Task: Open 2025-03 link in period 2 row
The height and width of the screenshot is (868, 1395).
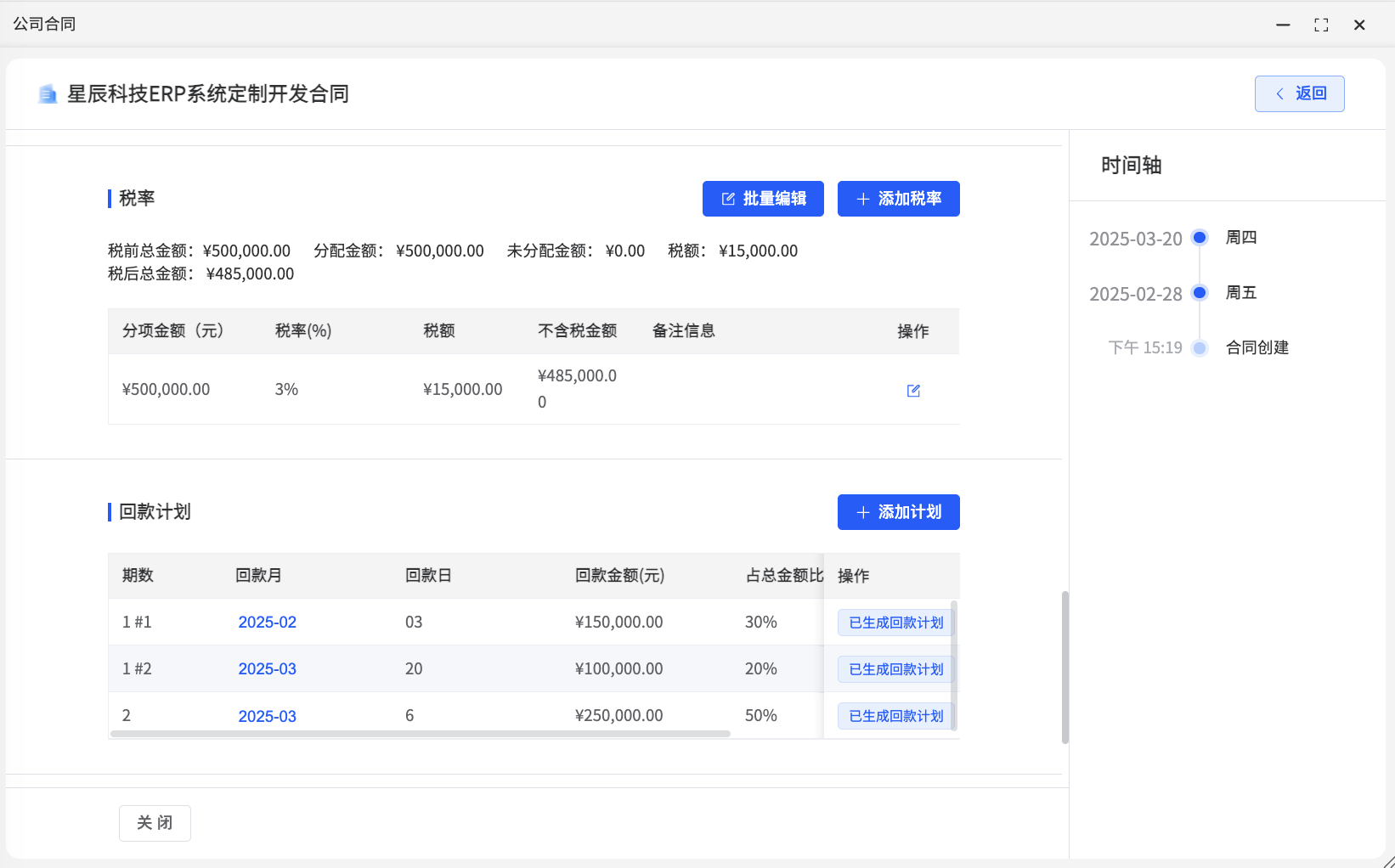Action: [x=267, y=717]
